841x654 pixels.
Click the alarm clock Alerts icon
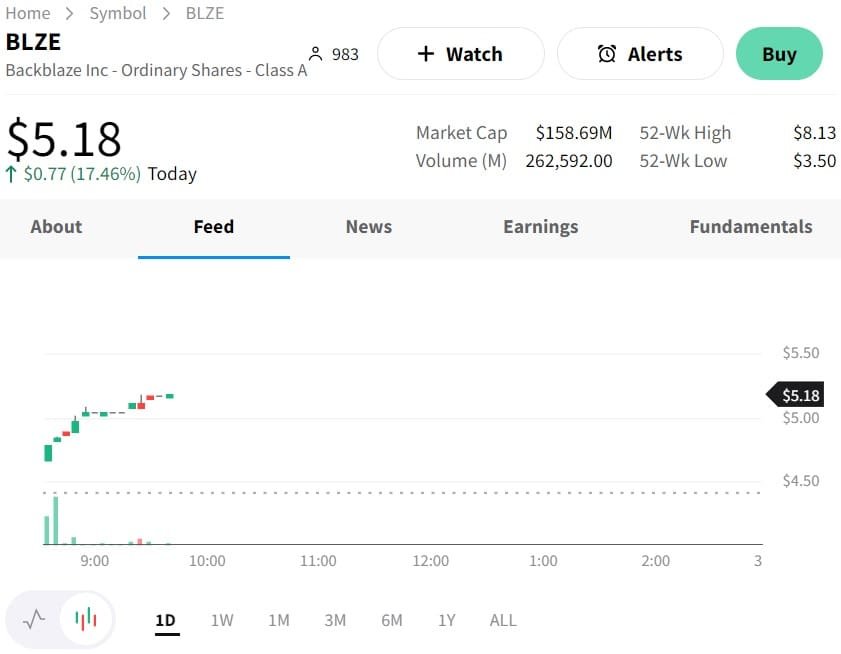(607, 54)
